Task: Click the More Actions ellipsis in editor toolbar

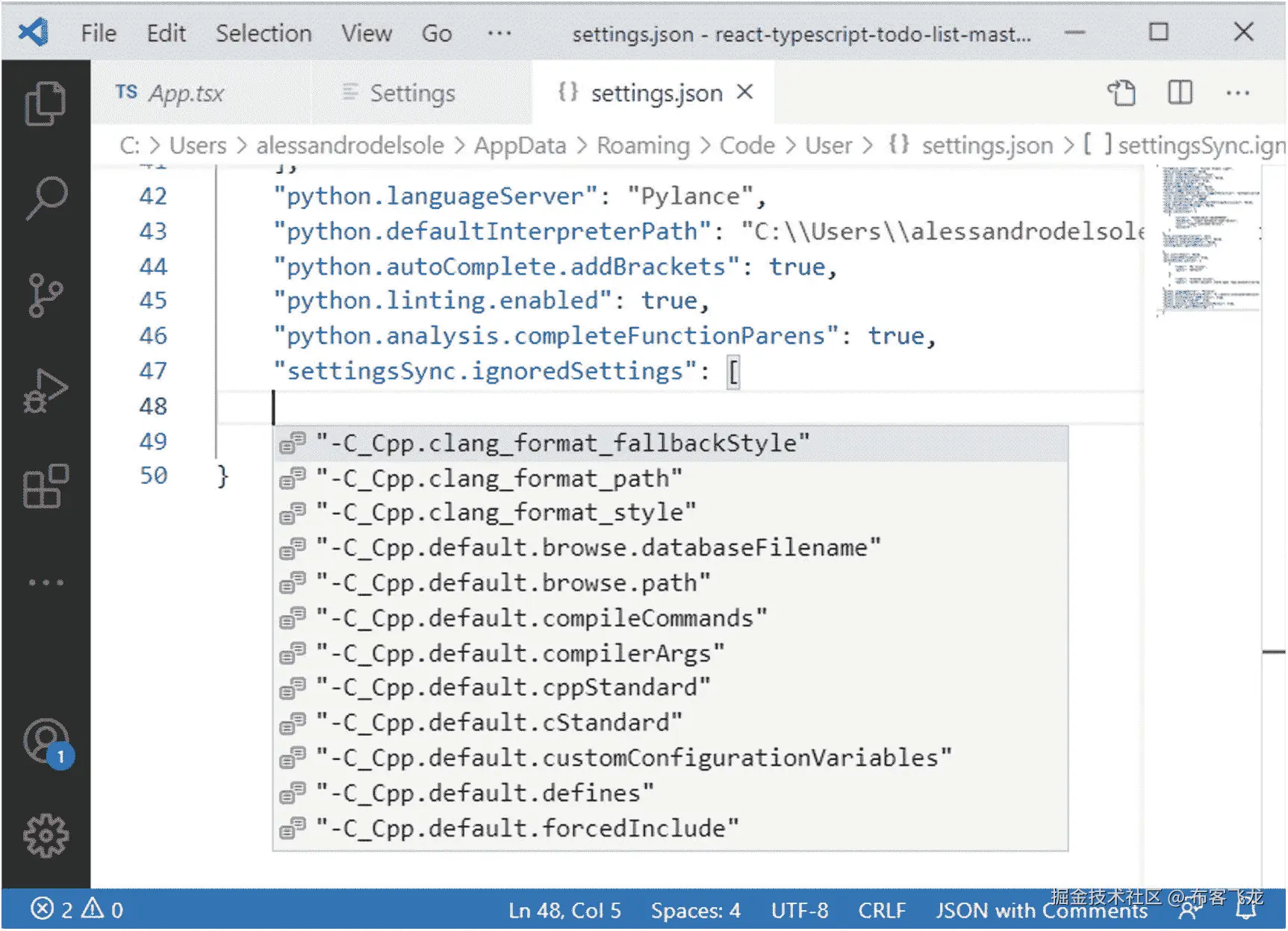Action: pyautogui.click(x=1239, y=93)
